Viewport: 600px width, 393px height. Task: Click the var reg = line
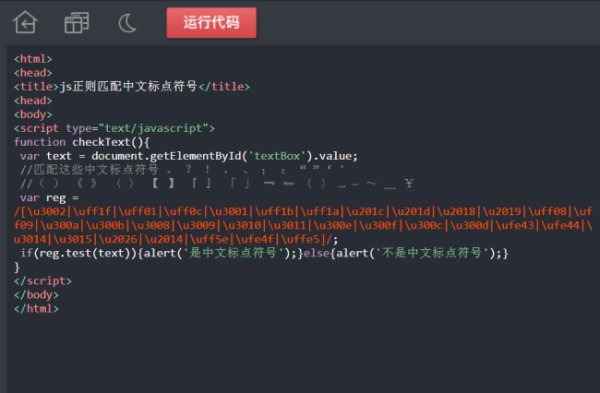coord(49,198)
